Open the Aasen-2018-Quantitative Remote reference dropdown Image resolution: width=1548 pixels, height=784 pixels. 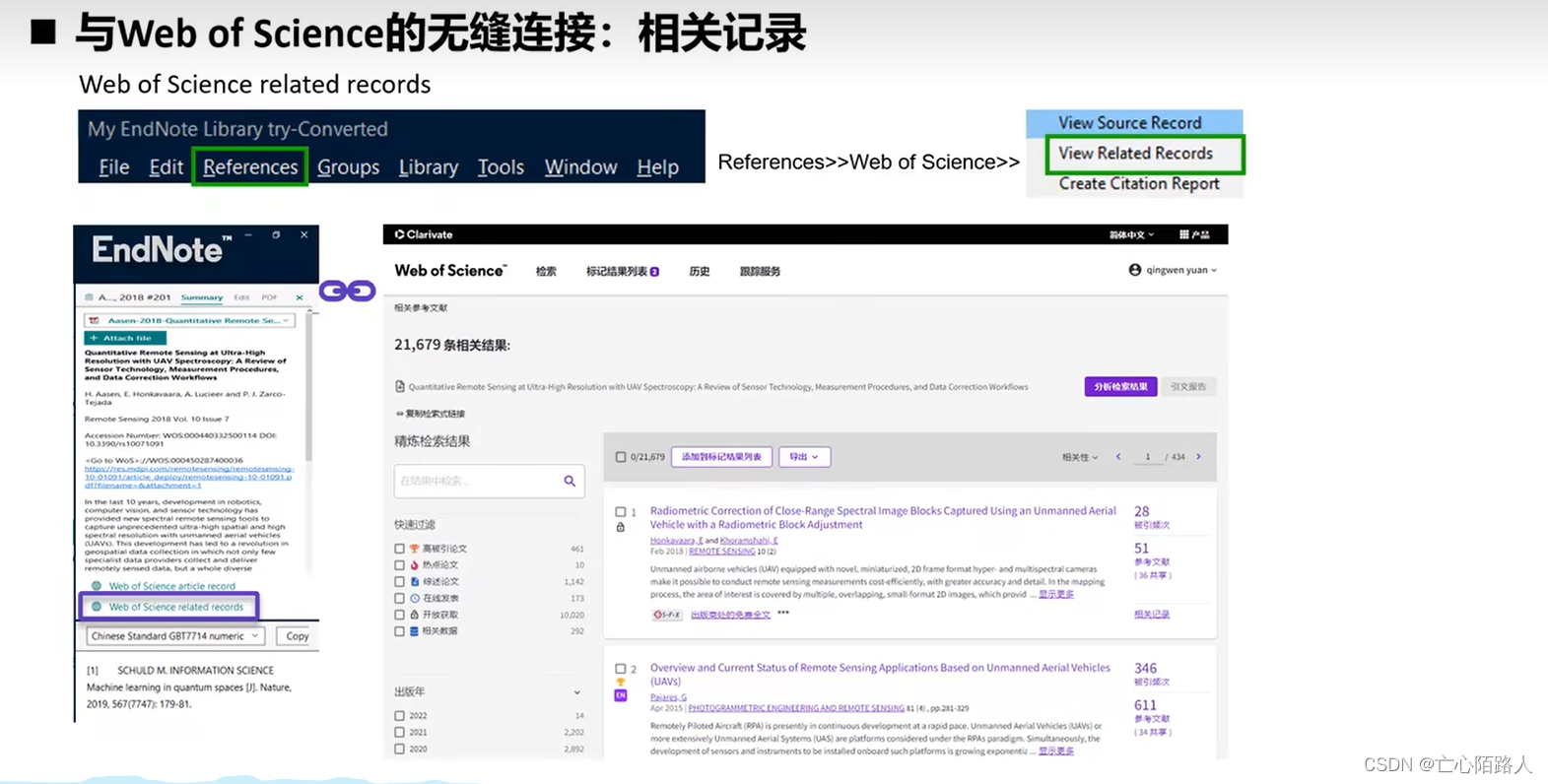189,321
